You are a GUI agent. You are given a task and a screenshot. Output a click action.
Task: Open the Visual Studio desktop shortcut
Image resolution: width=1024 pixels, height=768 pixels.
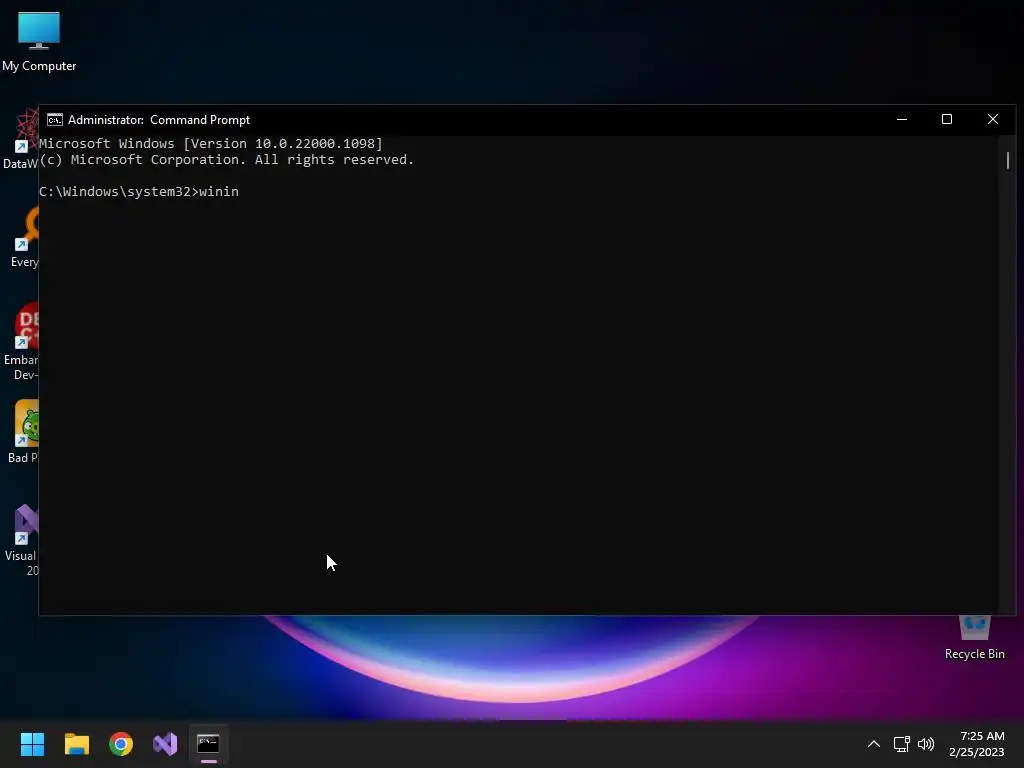[22, 541]
